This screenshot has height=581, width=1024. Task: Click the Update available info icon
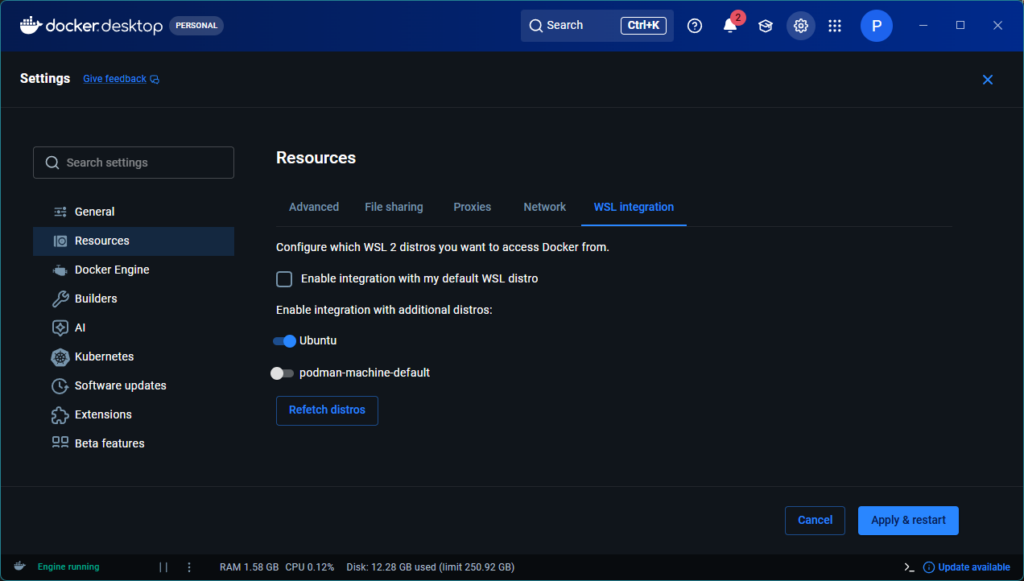point(929,567)
